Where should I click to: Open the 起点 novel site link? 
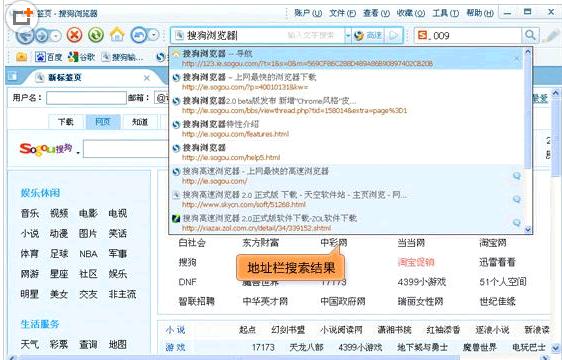pyautogui.click(x=247, y=330)
